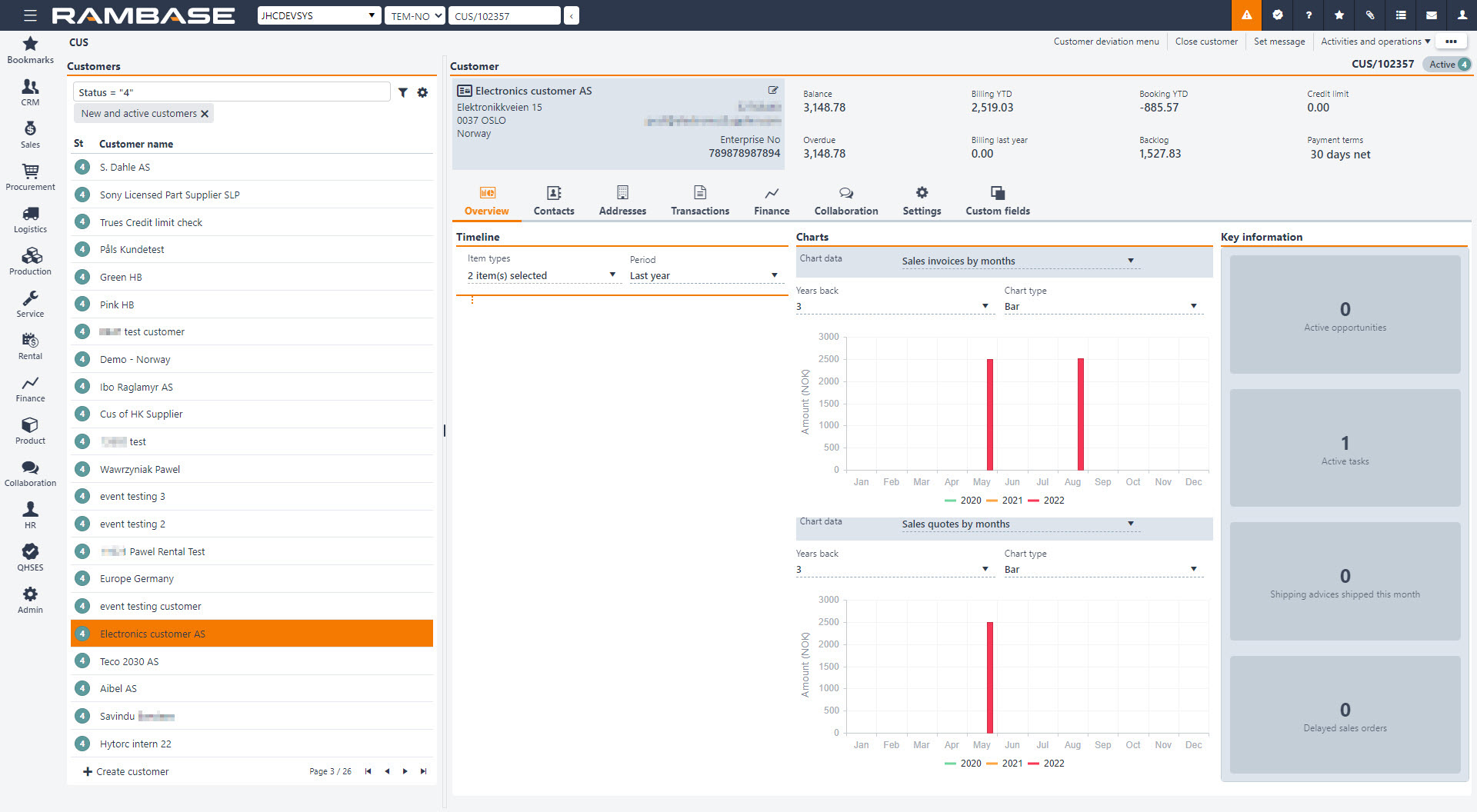Click Set message
Image resolution: width=1477 pixels, height=812 pixels.
point(1279,42)
